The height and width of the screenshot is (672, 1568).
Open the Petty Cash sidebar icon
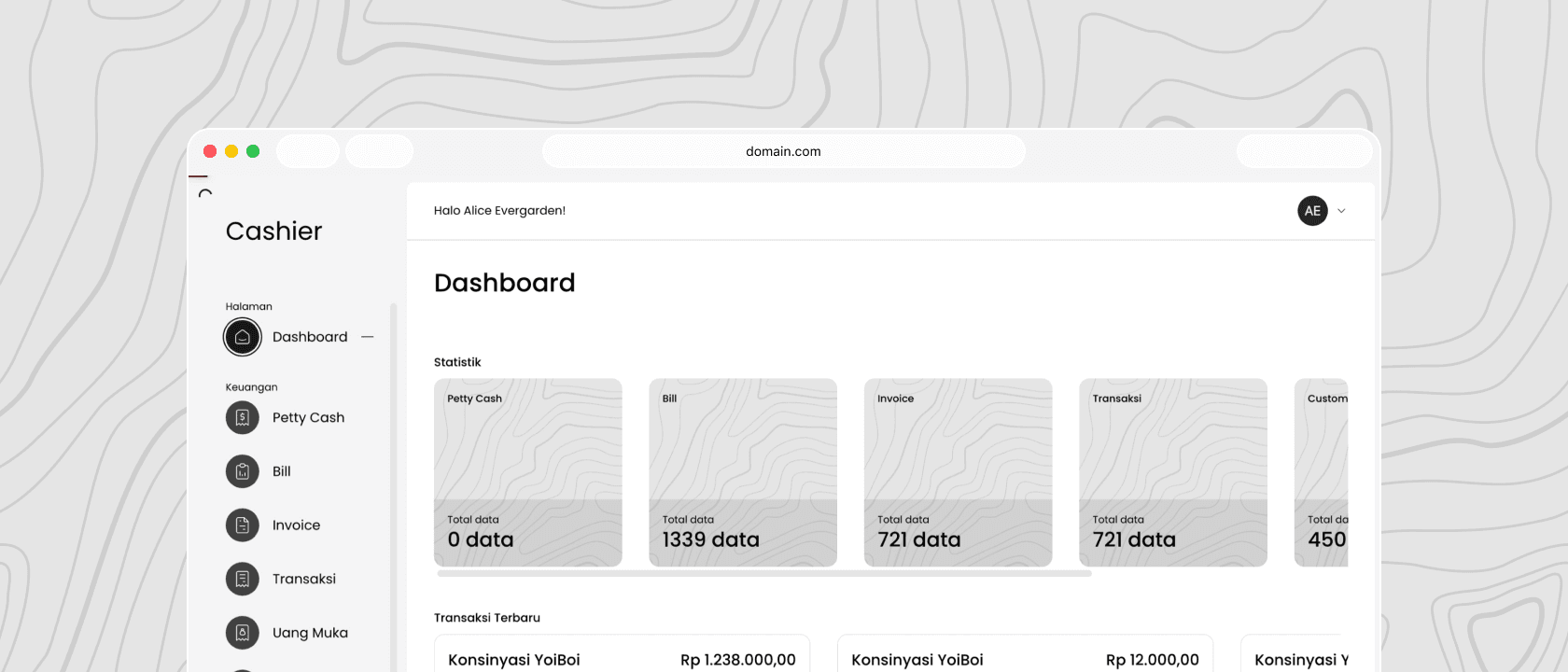pos(243,417)
